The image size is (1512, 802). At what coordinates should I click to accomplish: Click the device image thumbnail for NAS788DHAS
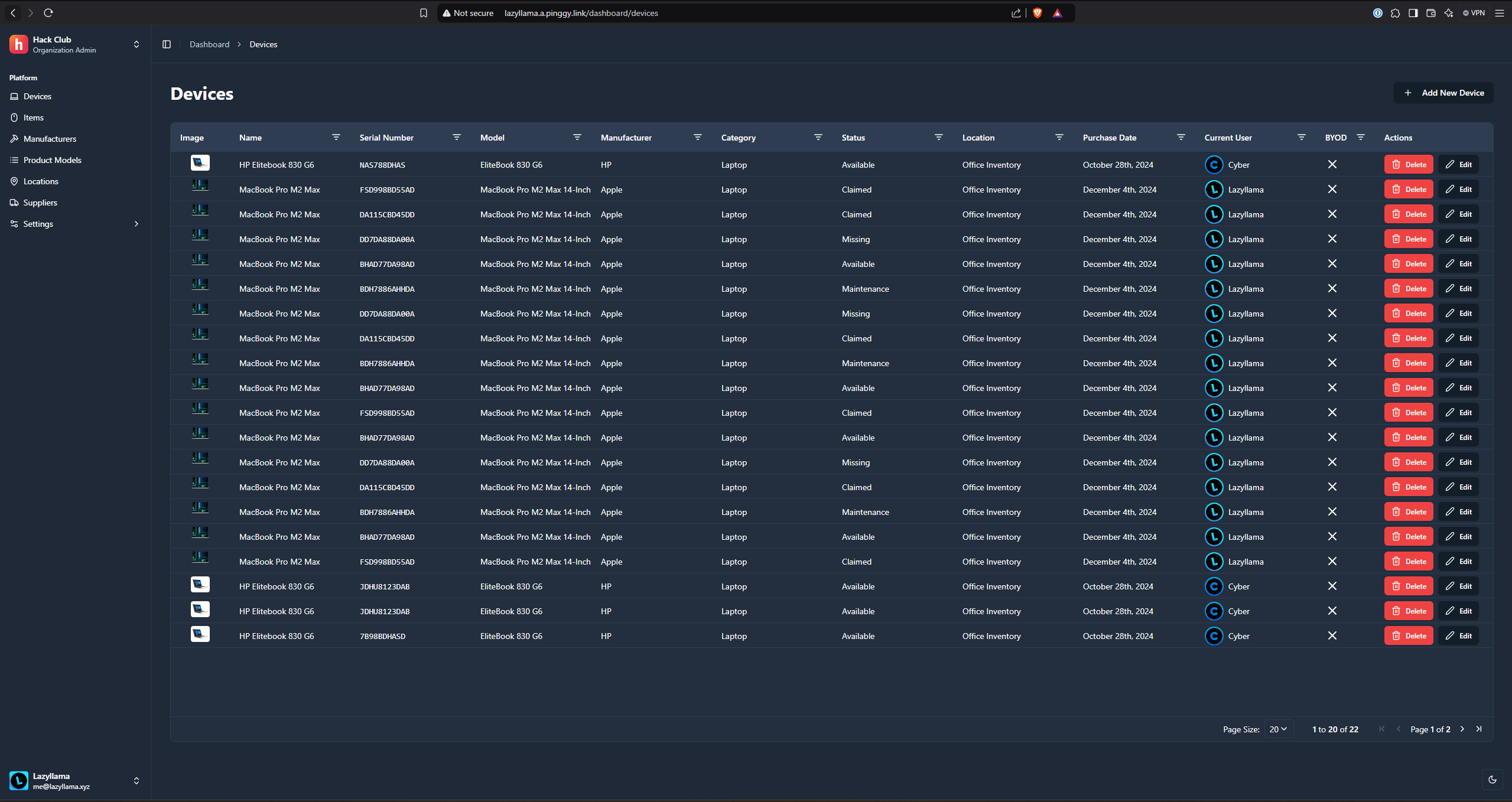coord(200,162)
